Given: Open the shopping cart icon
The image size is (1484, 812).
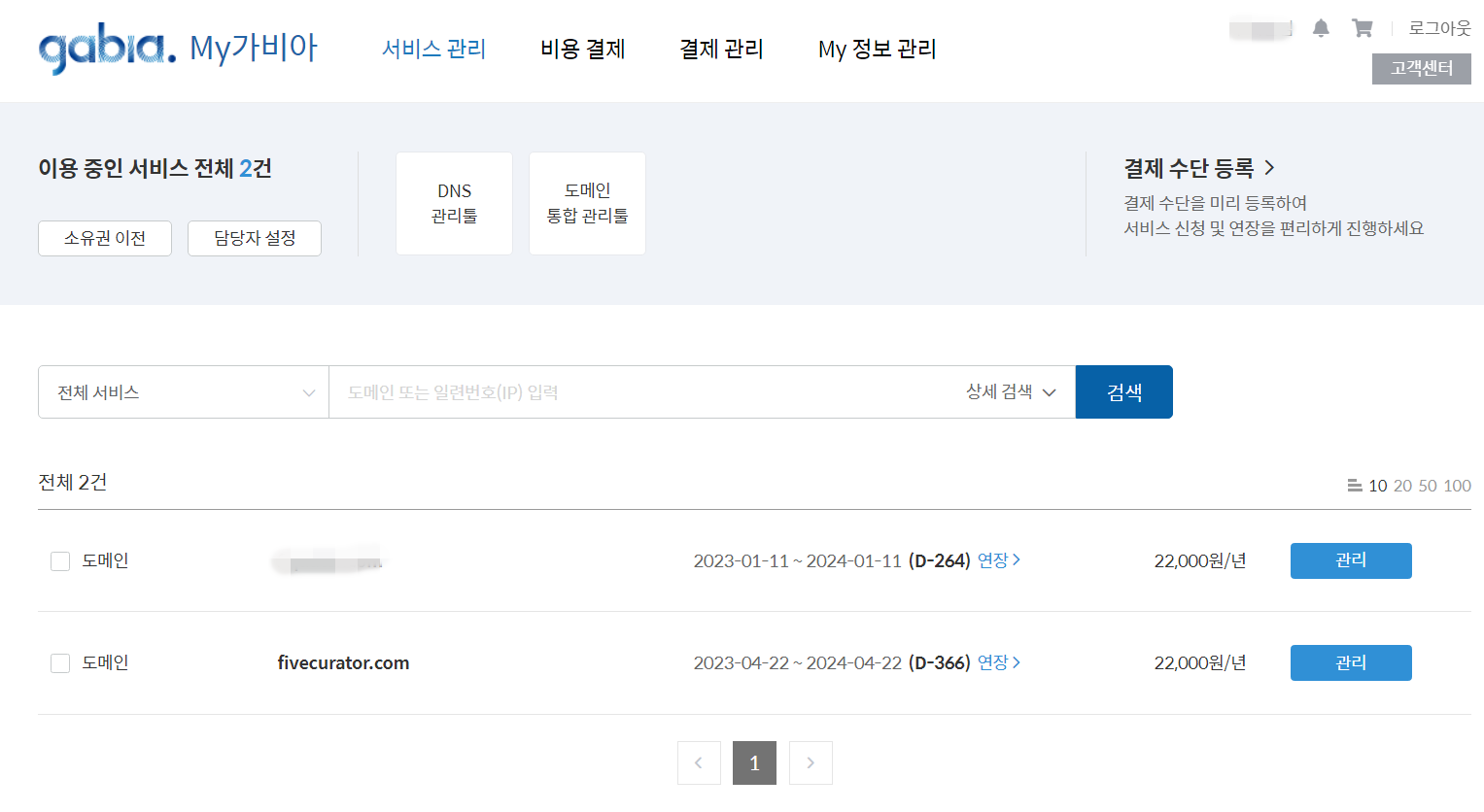Looking at the screenshot, I should tap(1362, 28).
